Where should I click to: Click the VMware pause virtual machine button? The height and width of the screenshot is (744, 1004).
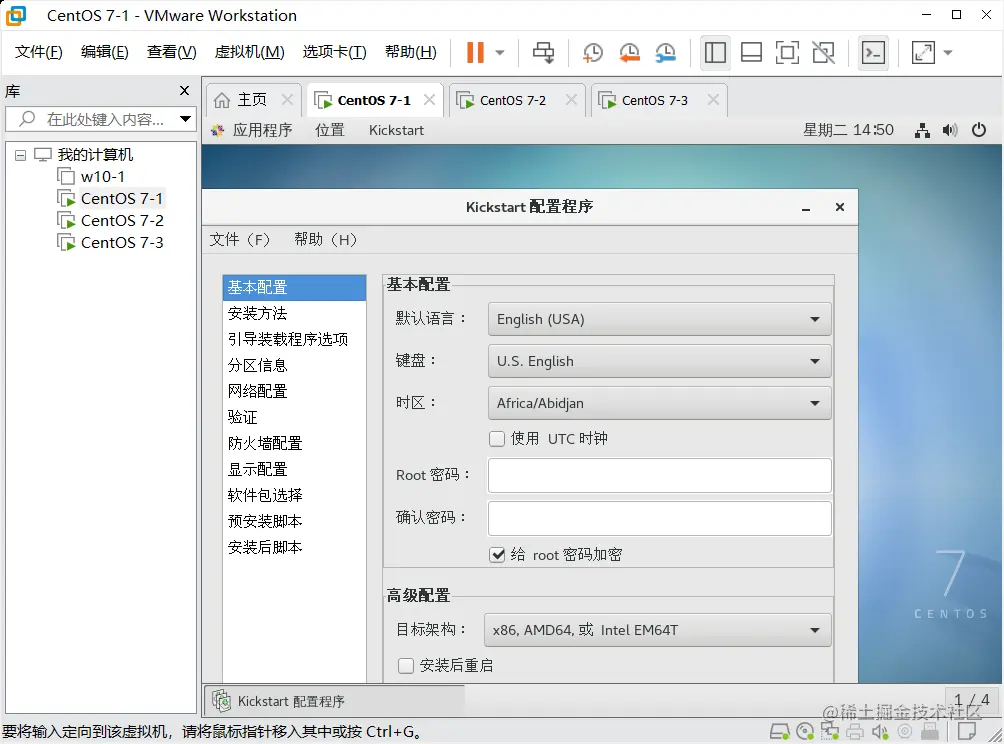point(475,53)
